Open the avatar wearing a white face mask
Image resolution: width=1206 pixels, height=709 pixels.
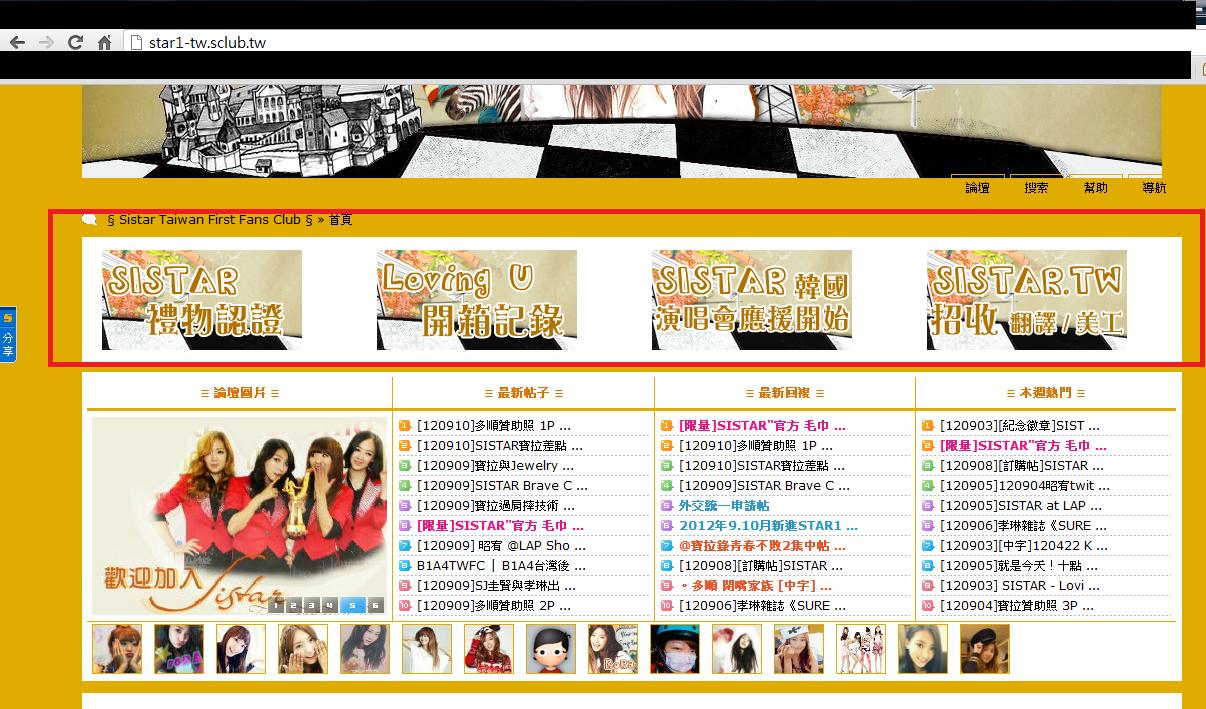(x=675, y=649)
